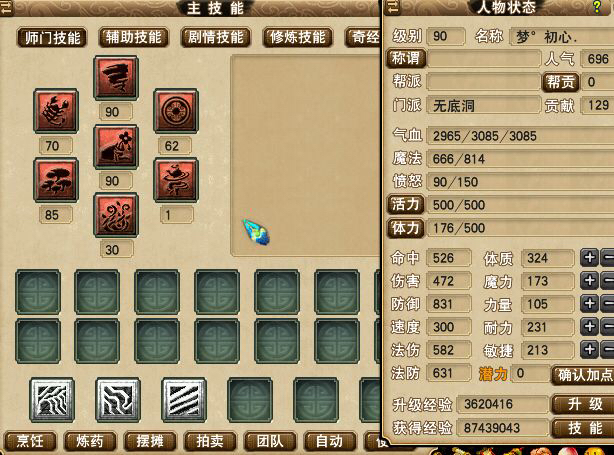
Task: Click the 烹饪 button at bottom
Action: pos(30,441)
